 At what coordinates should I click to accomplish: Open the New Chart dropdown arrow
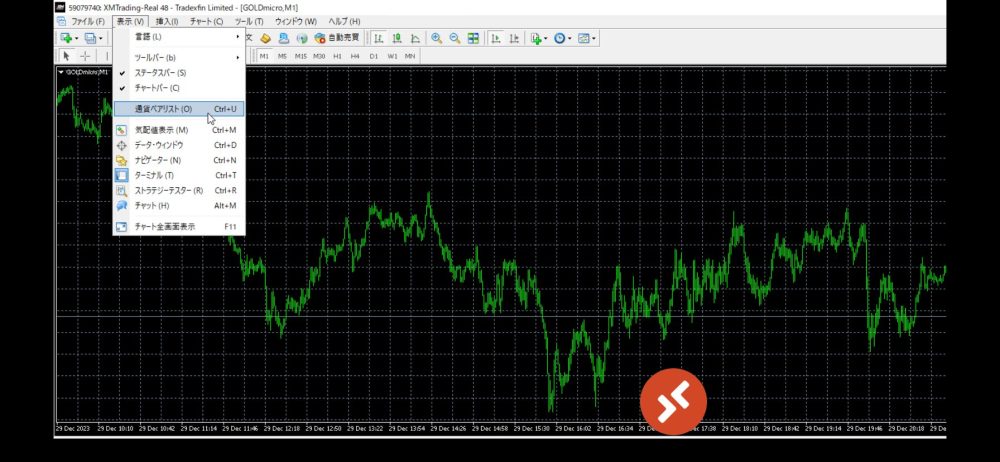click(77, 38)
